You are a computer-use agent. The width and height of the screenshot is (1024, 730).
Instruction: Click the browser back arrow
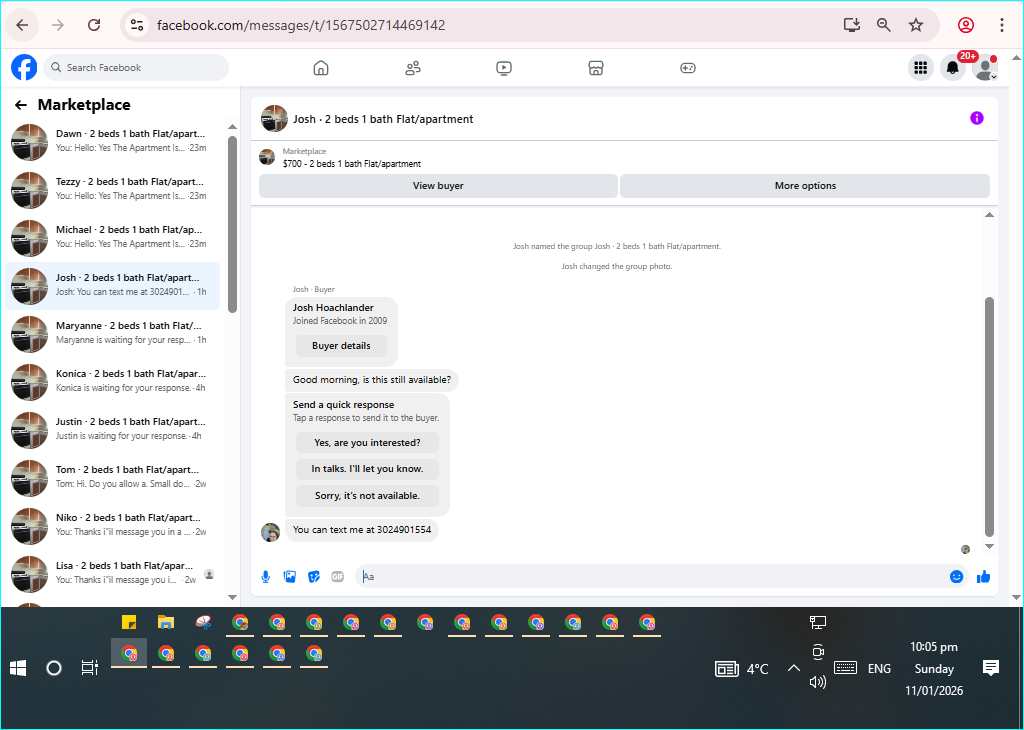22,25
